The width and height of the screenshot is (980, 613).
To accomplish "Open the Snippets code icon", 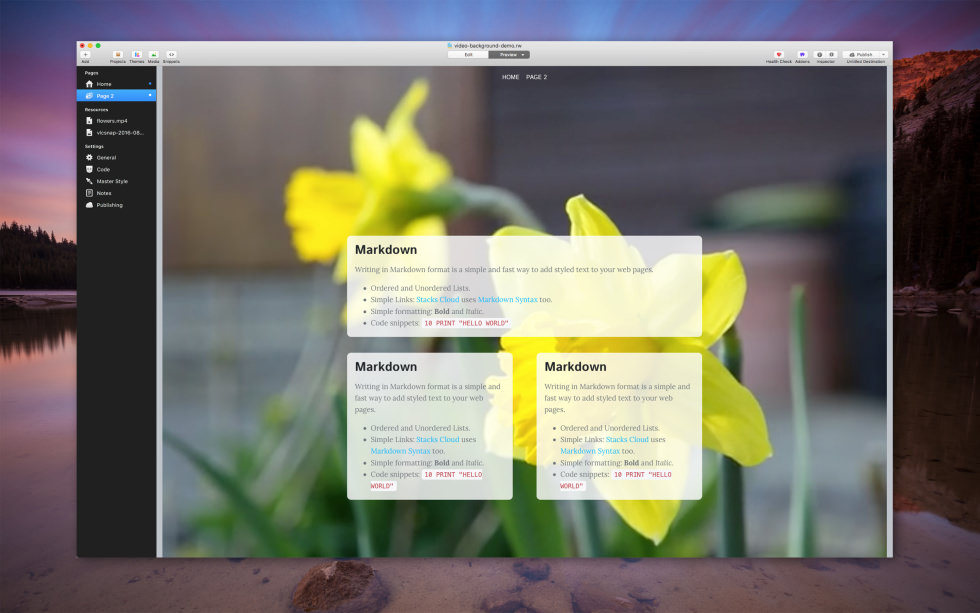I will [171, 54].
